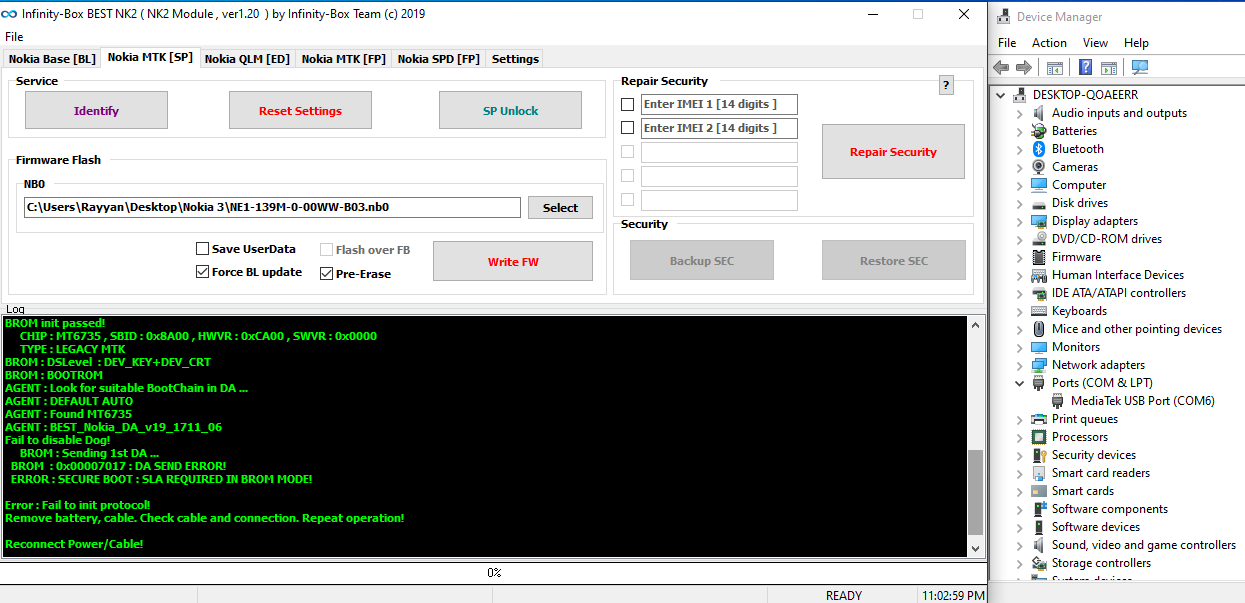Open Infinity-Box File menu

pos(14,36)
